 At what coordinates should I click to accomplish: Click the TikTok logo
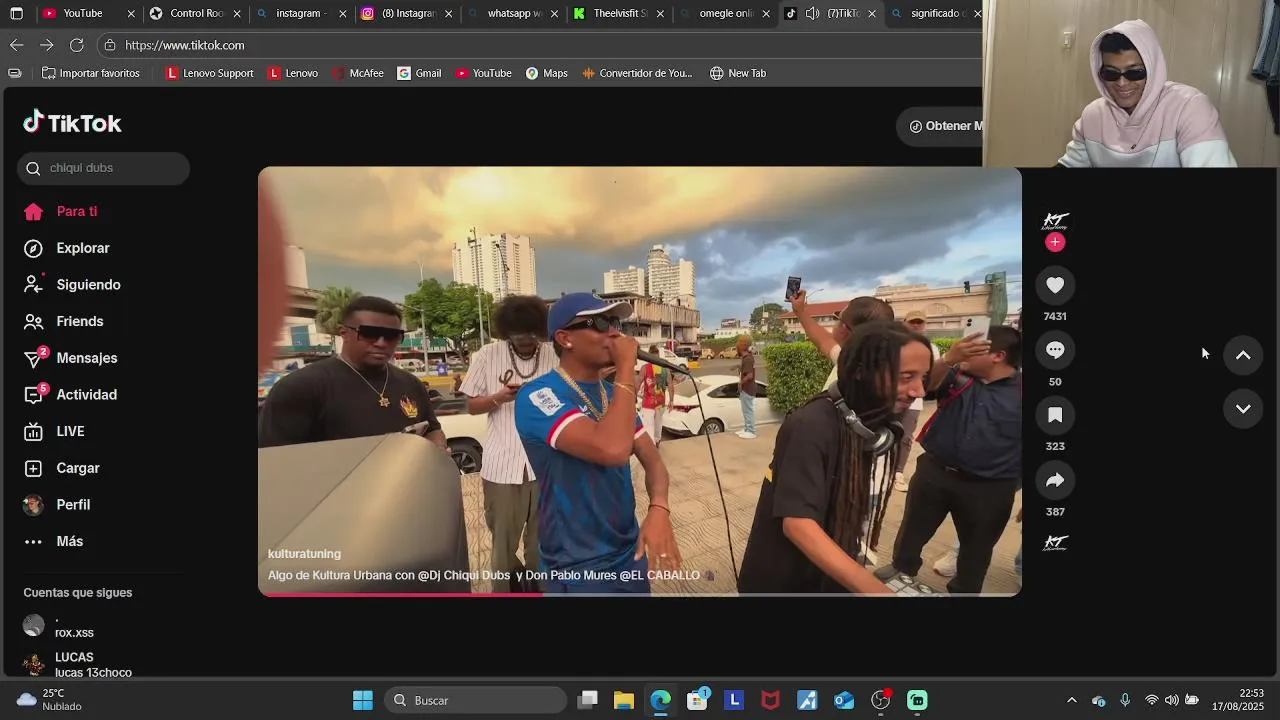click(x=72, y=123)
